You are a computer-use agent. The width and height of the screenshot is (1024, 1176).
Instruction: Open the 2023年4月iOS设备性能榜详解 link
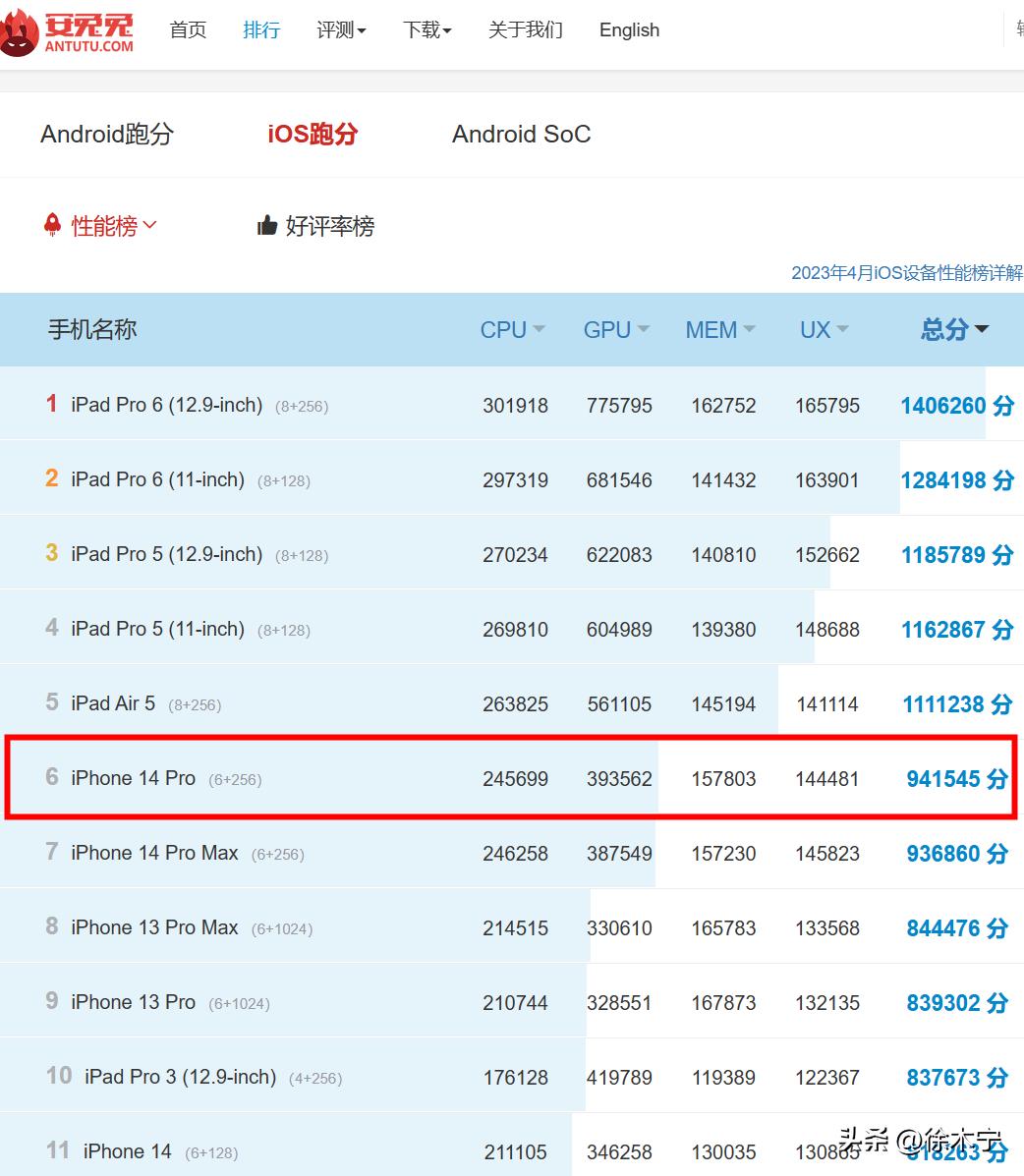point(907,272)
